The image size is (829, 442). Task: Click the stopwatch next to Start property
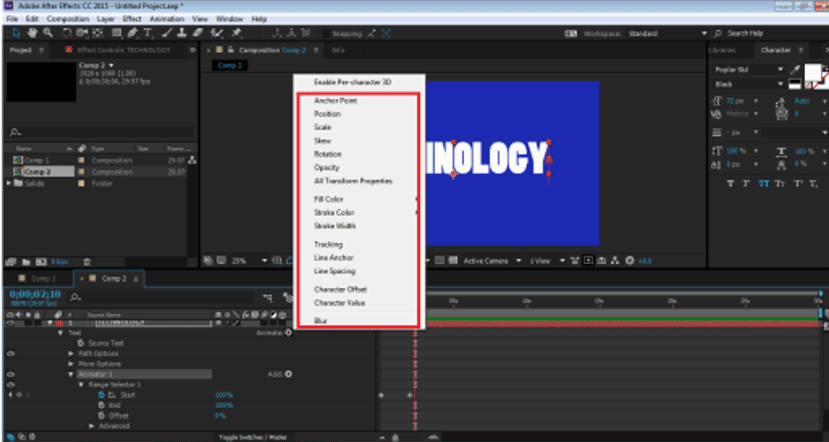coord(102,395)
